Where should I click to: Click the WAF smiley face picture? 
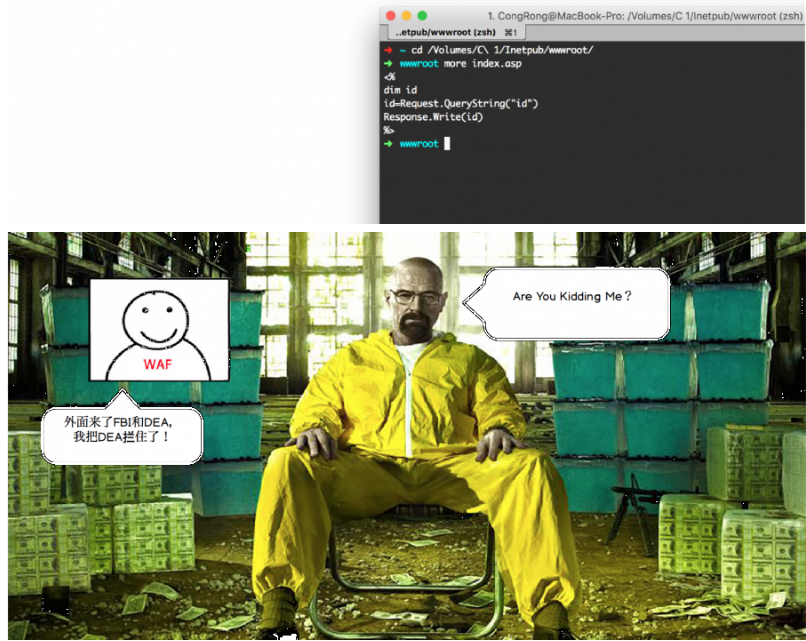tap(159, 330)
